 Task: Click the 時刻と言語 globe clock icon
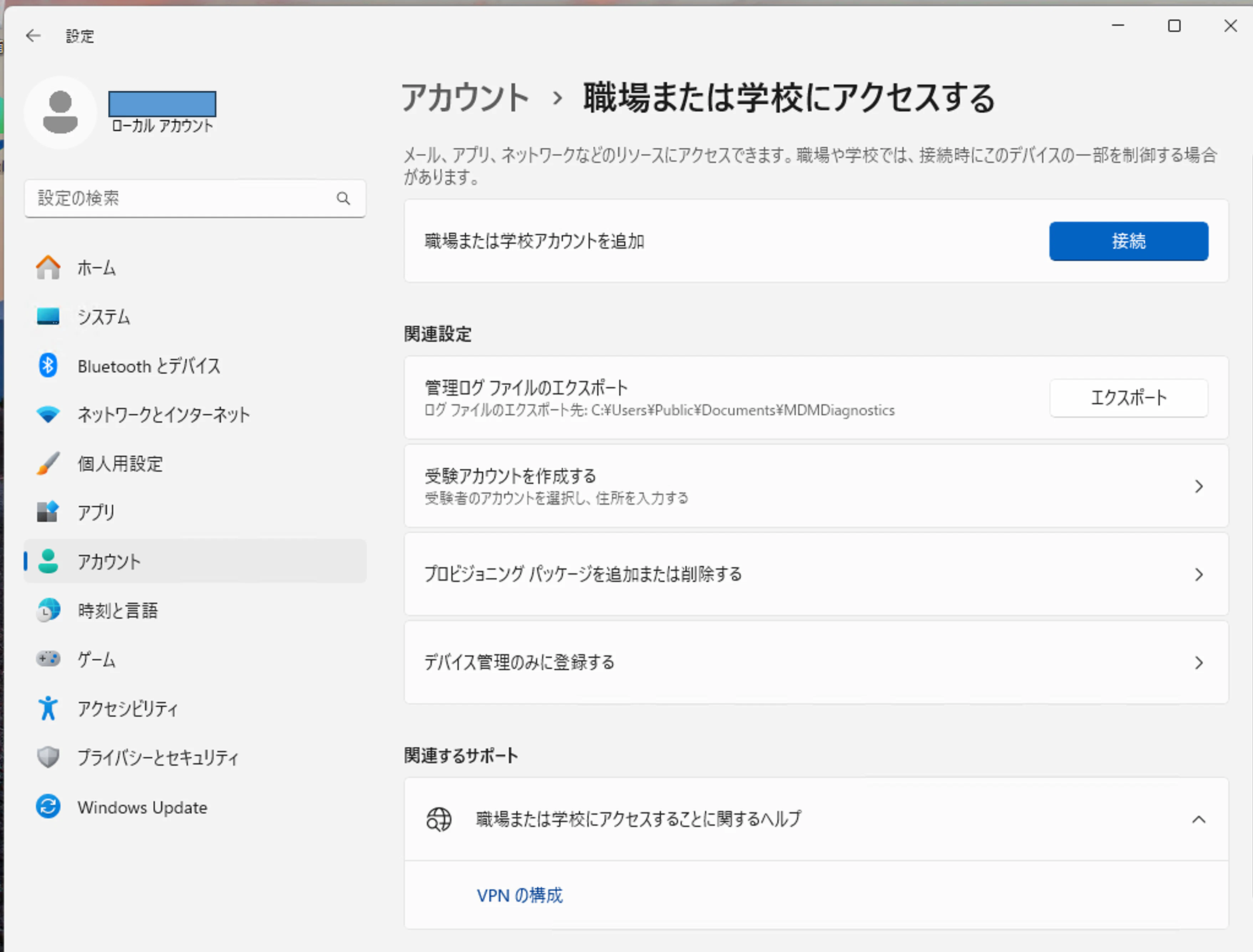[x=48, y=610]
